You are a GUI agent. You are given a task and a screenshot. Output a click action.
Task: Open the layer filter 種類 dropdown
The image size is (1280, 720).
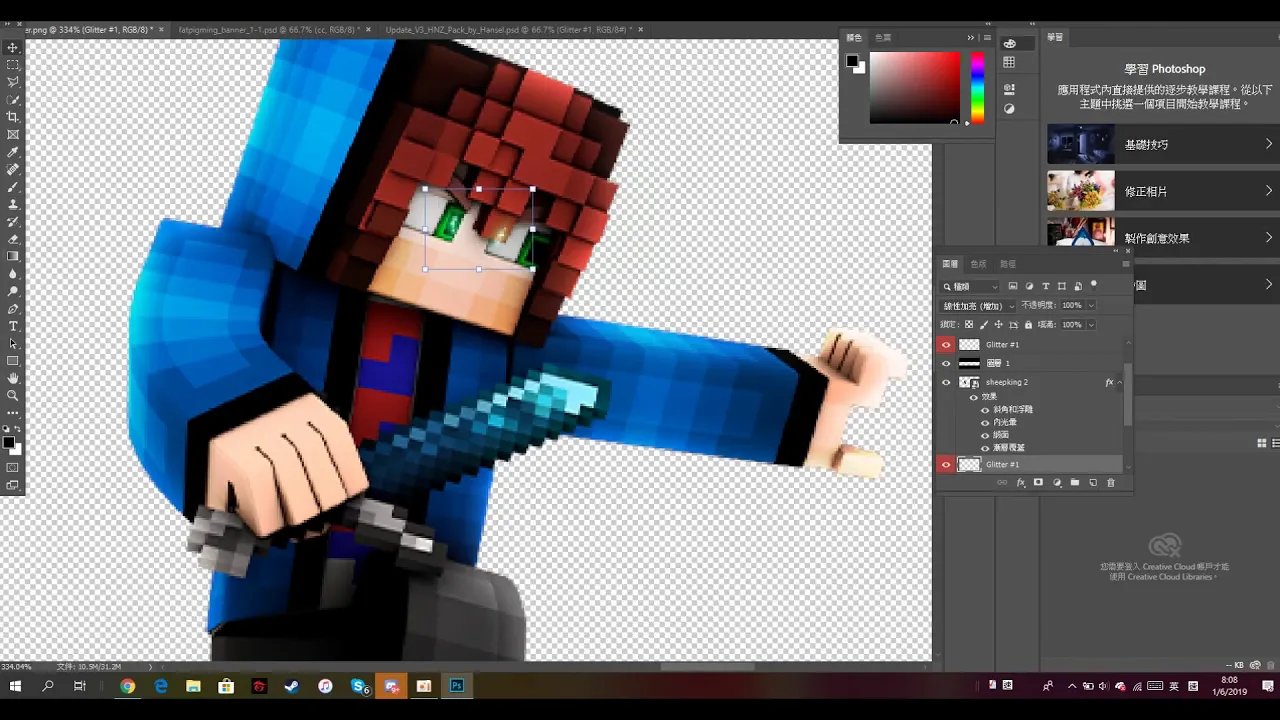(971, 286)
